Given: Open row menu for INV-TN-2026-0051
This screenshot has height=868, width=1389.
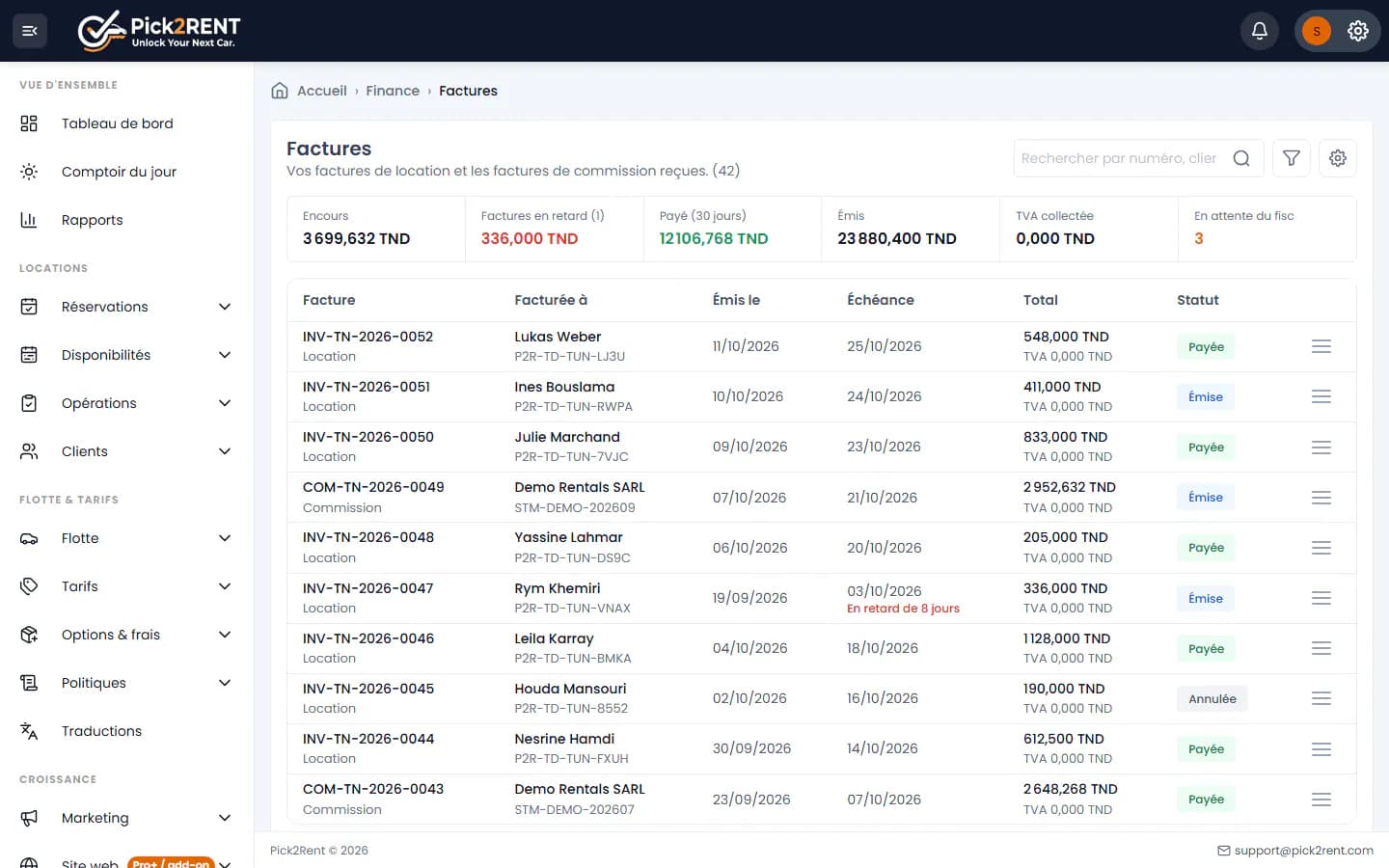Looking at the screenshot, I should [x=1321, y=396].
